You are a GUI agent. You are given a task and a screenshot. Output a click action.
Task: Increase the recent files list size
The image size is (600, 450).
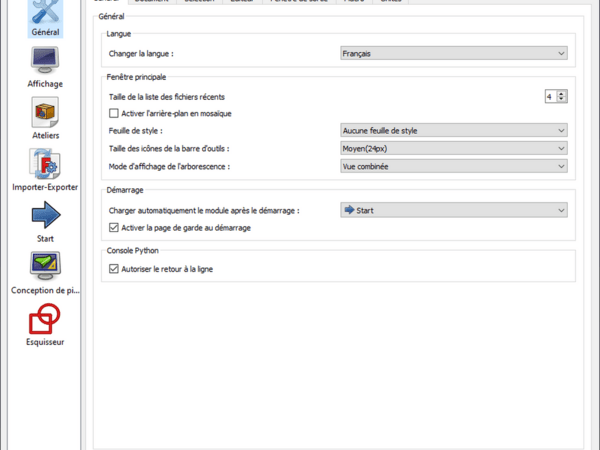563,93
